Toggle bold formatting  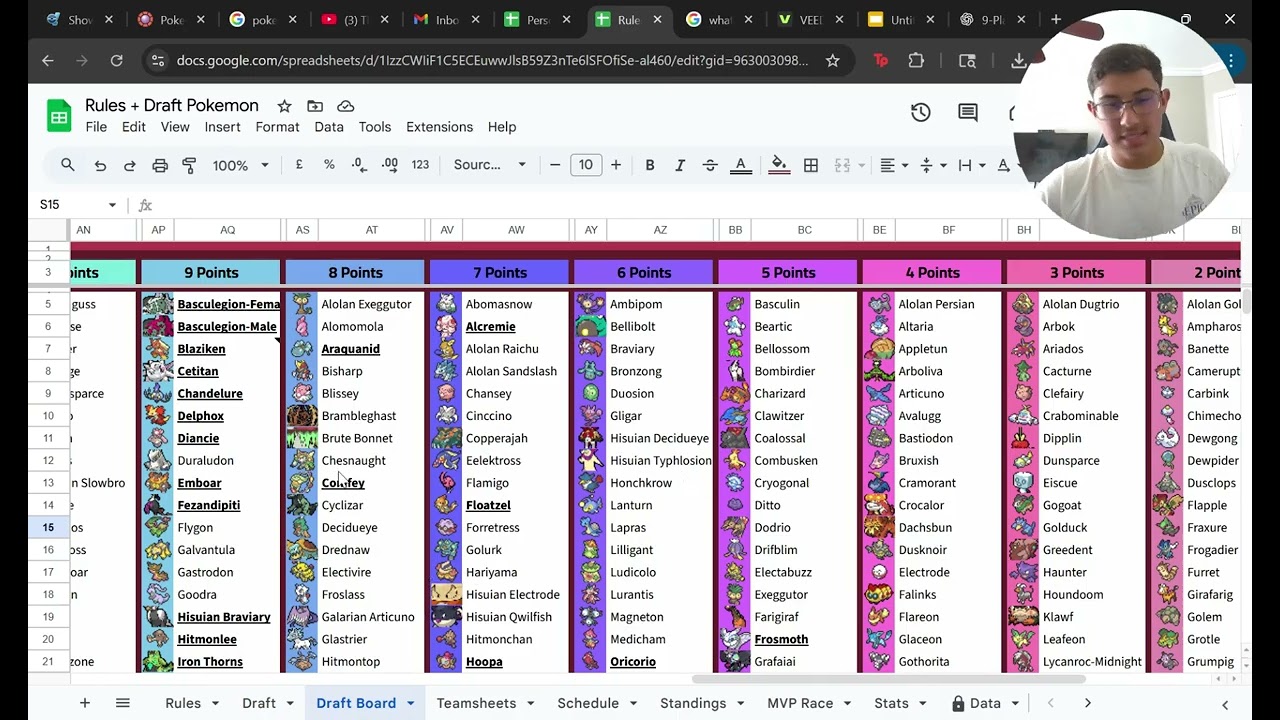coord(650,165)
